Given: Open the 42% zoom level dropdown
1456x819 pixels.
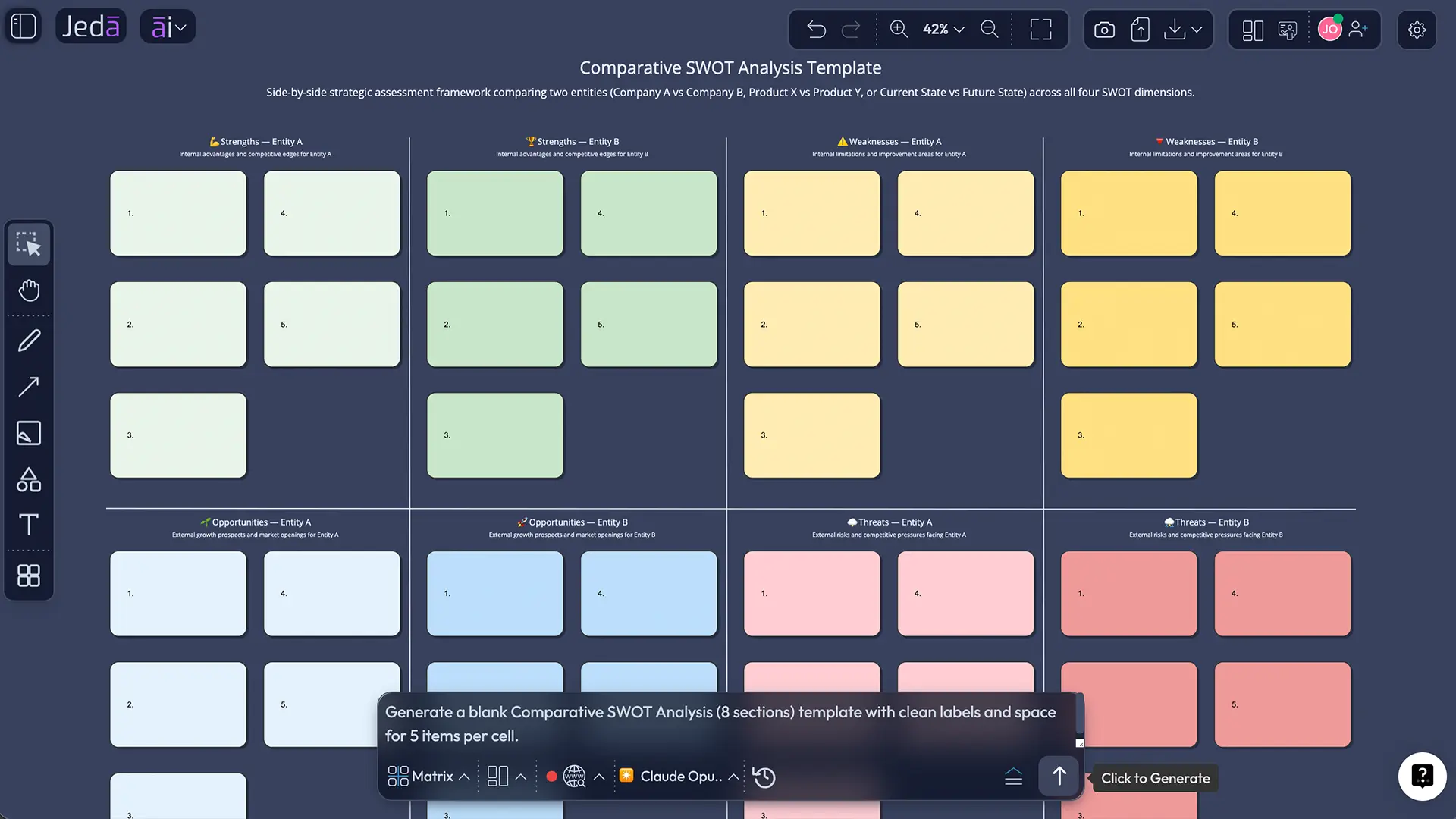Looking at the screenshot, I should tap(943, 29).
